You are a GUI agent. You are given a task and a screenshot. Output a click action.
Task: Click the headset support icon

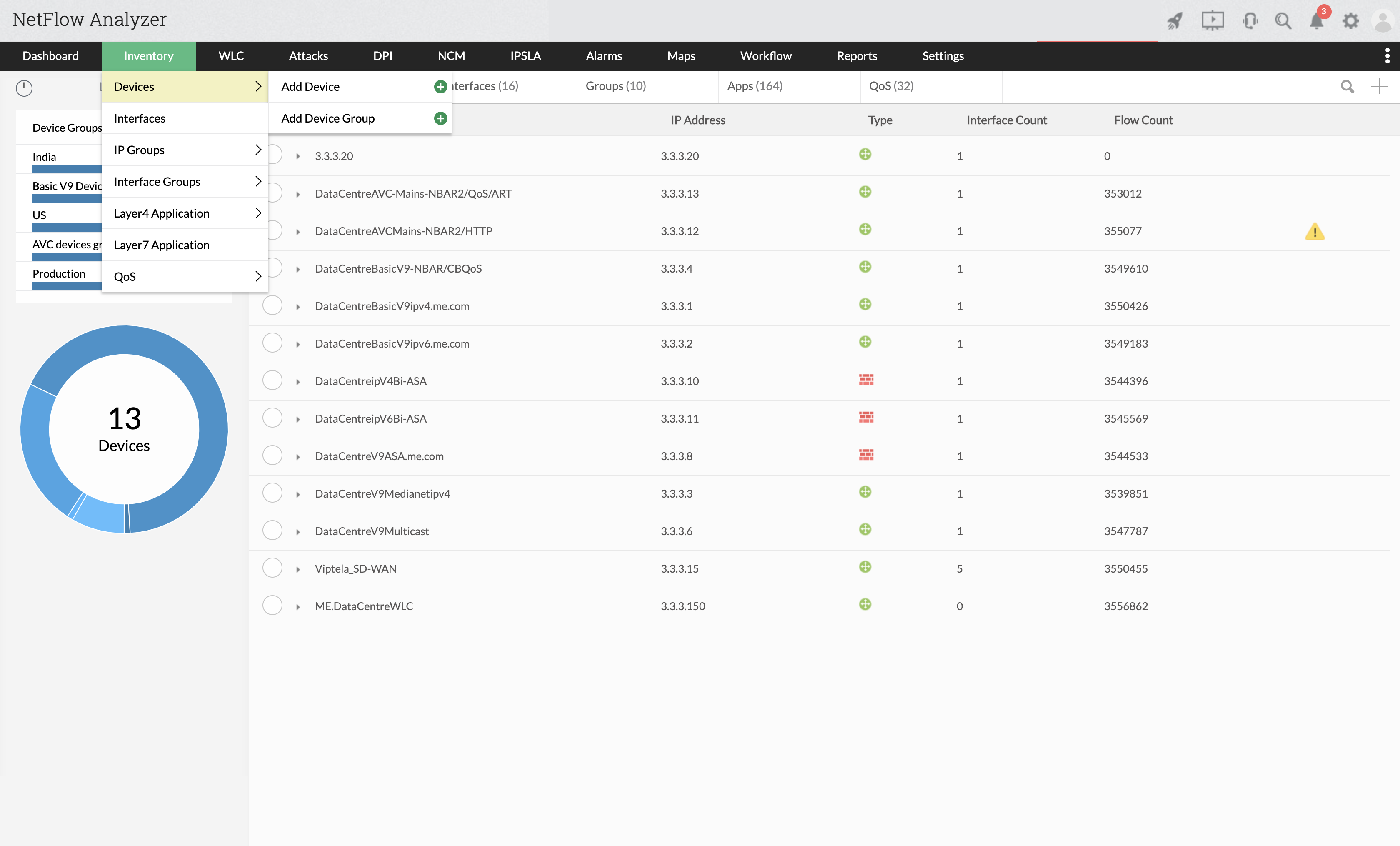tap(1250, 21)
